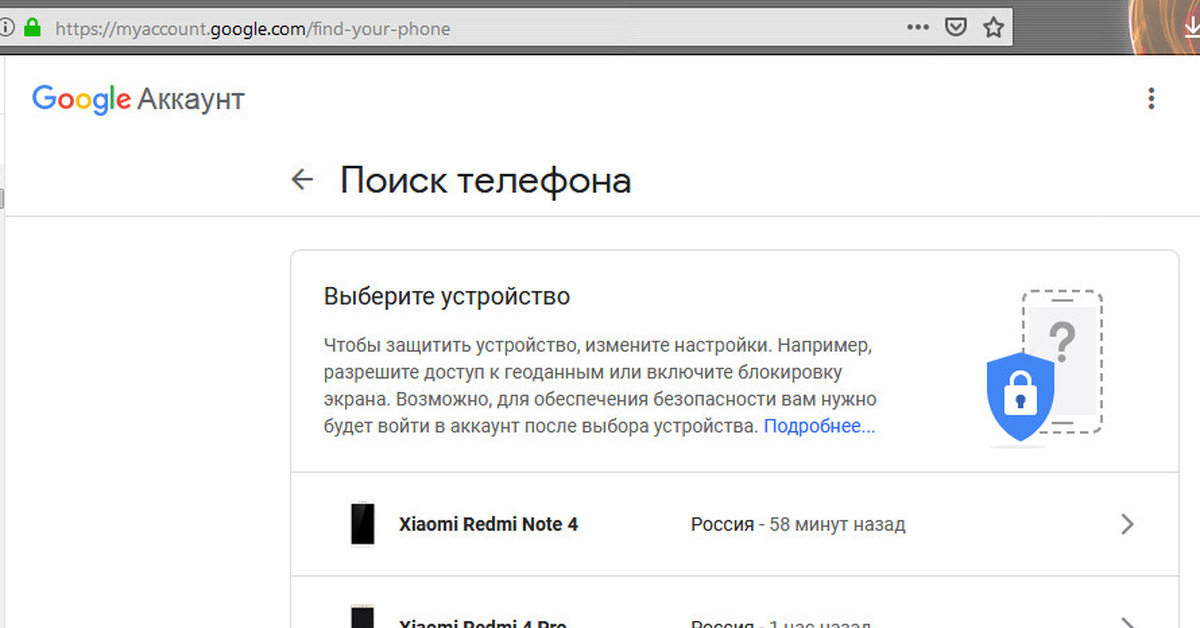This screenshot has width=1200, height=628.
Task: Expand Xiaomi Redmi Note 4 chevron arrow
Action: (x=1127, y=524)
